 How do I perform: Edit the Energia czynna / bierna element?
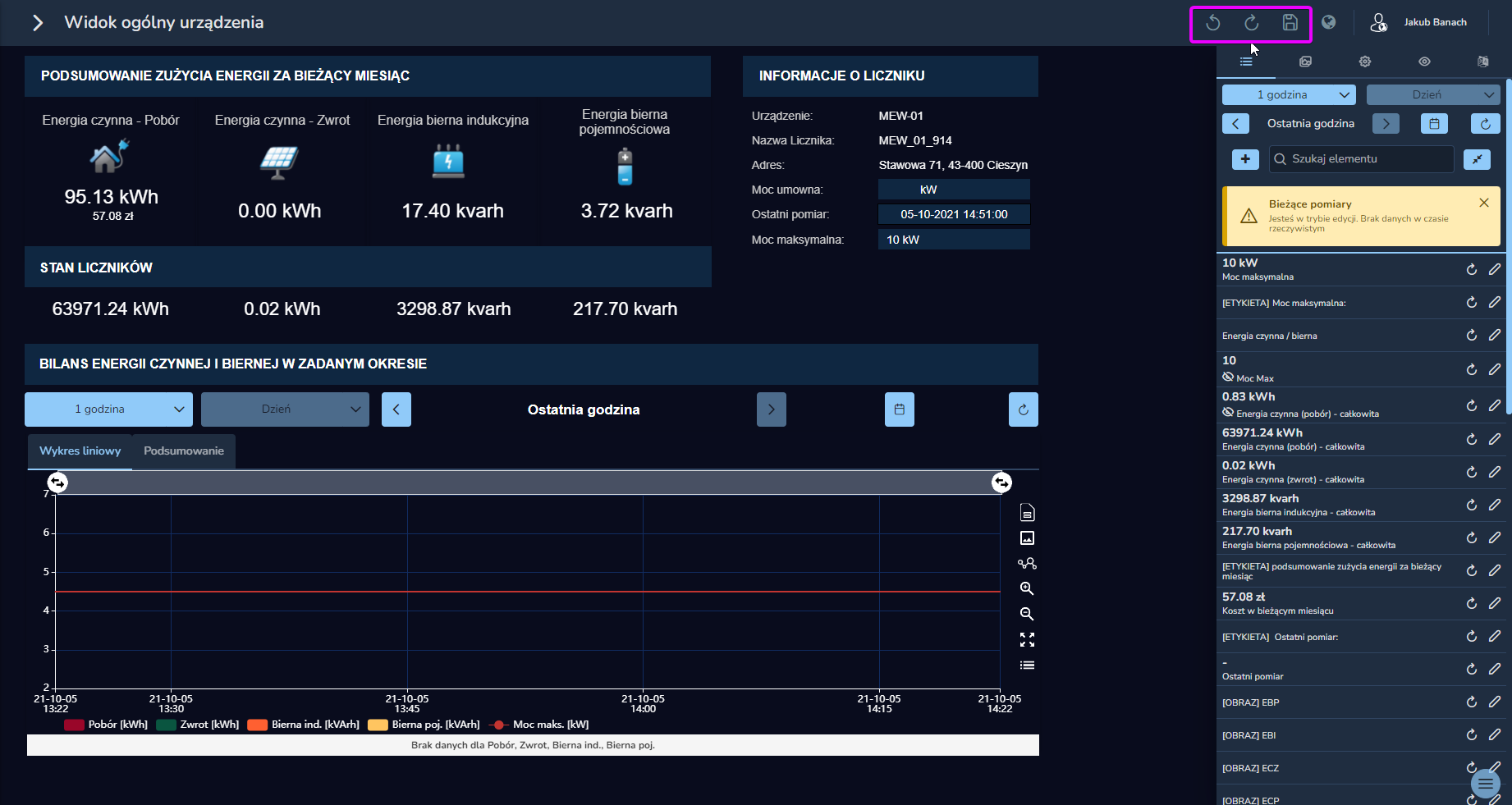(1495, 335)
